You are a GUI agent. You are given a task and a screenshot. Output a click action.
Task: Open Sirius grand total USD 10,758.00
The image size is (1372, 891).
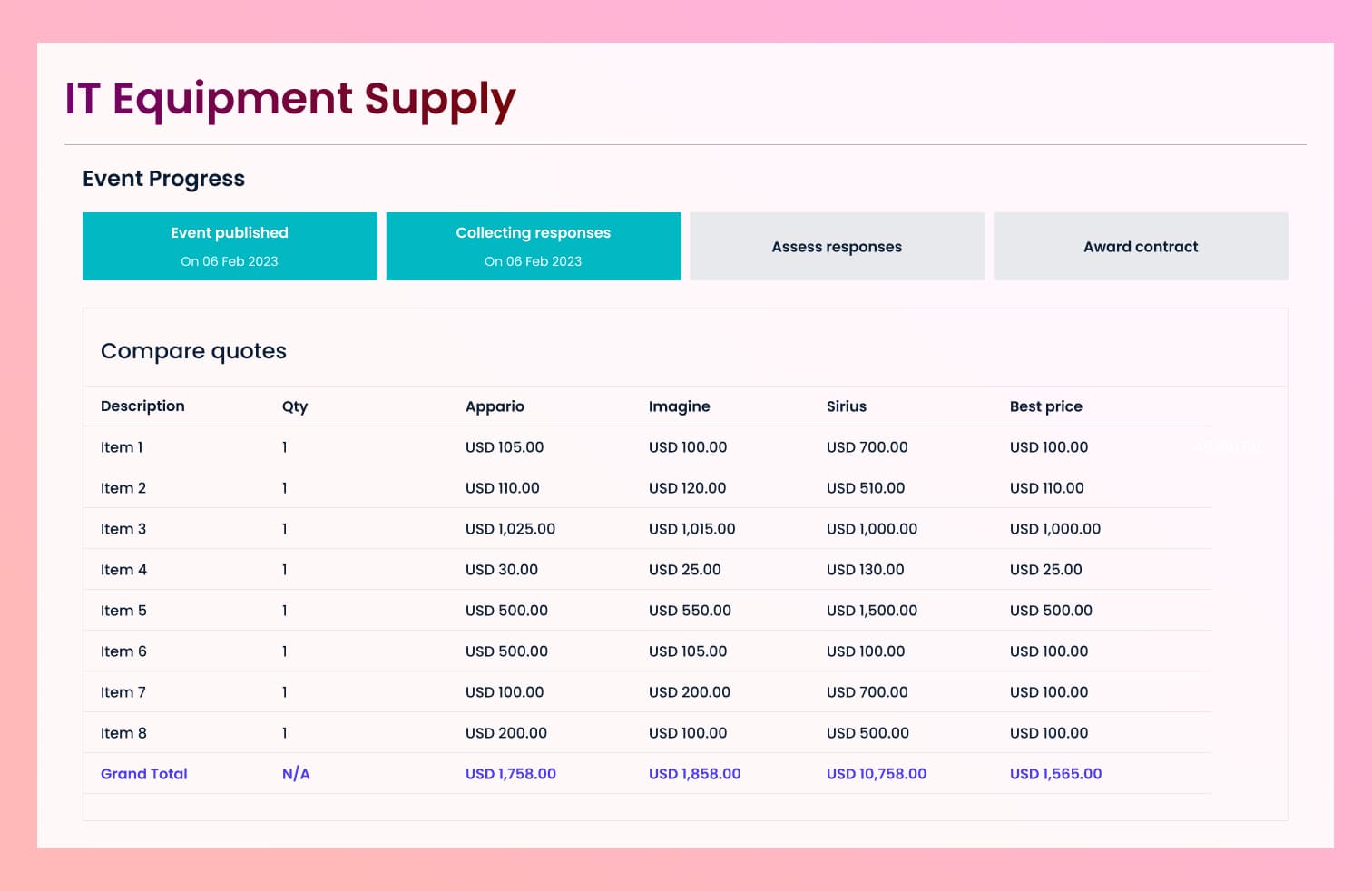876,774
